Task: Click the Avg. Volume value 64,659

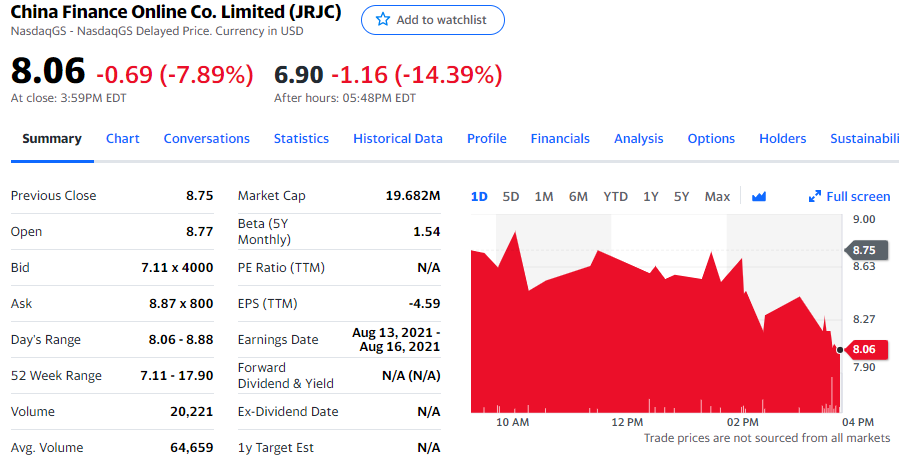Action: click(191, 448)
